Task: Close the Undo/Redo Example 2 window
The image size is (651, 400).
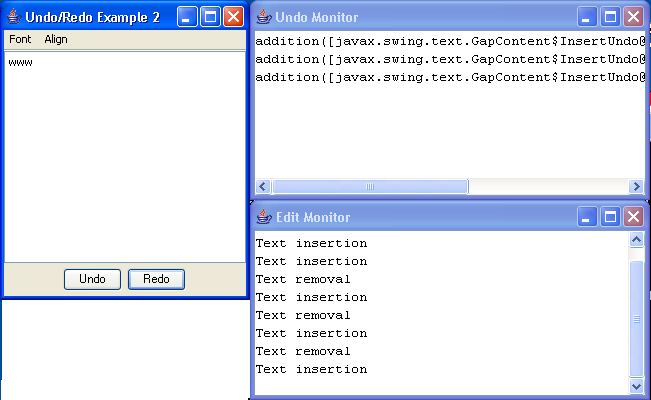Action: pyautogui.click(x=233, y=17)
